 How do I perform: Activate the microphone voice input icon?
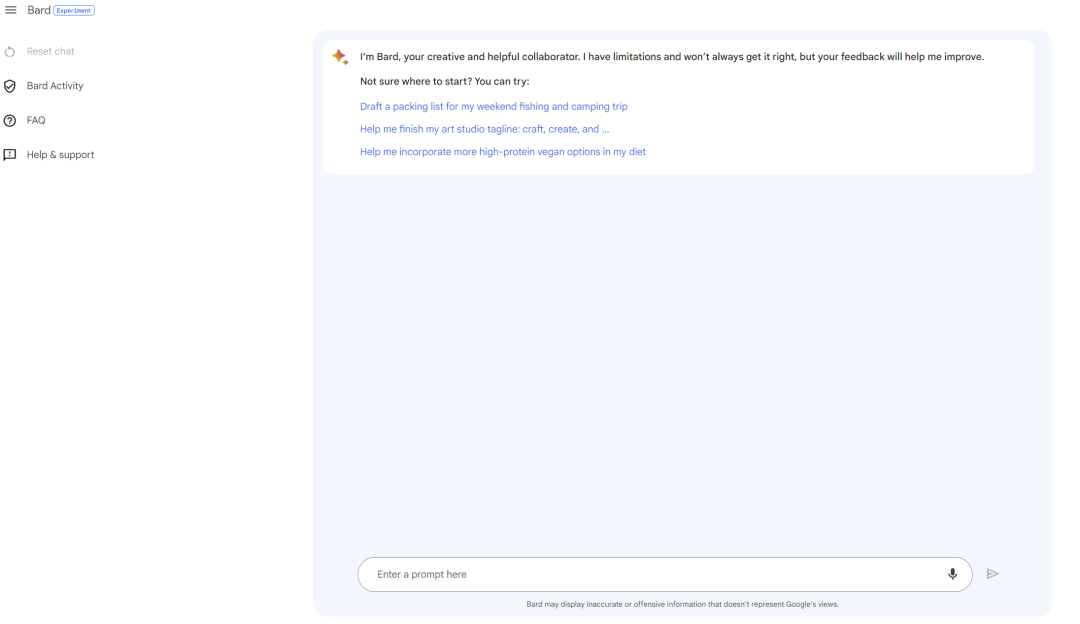click(x=952, y=574)
